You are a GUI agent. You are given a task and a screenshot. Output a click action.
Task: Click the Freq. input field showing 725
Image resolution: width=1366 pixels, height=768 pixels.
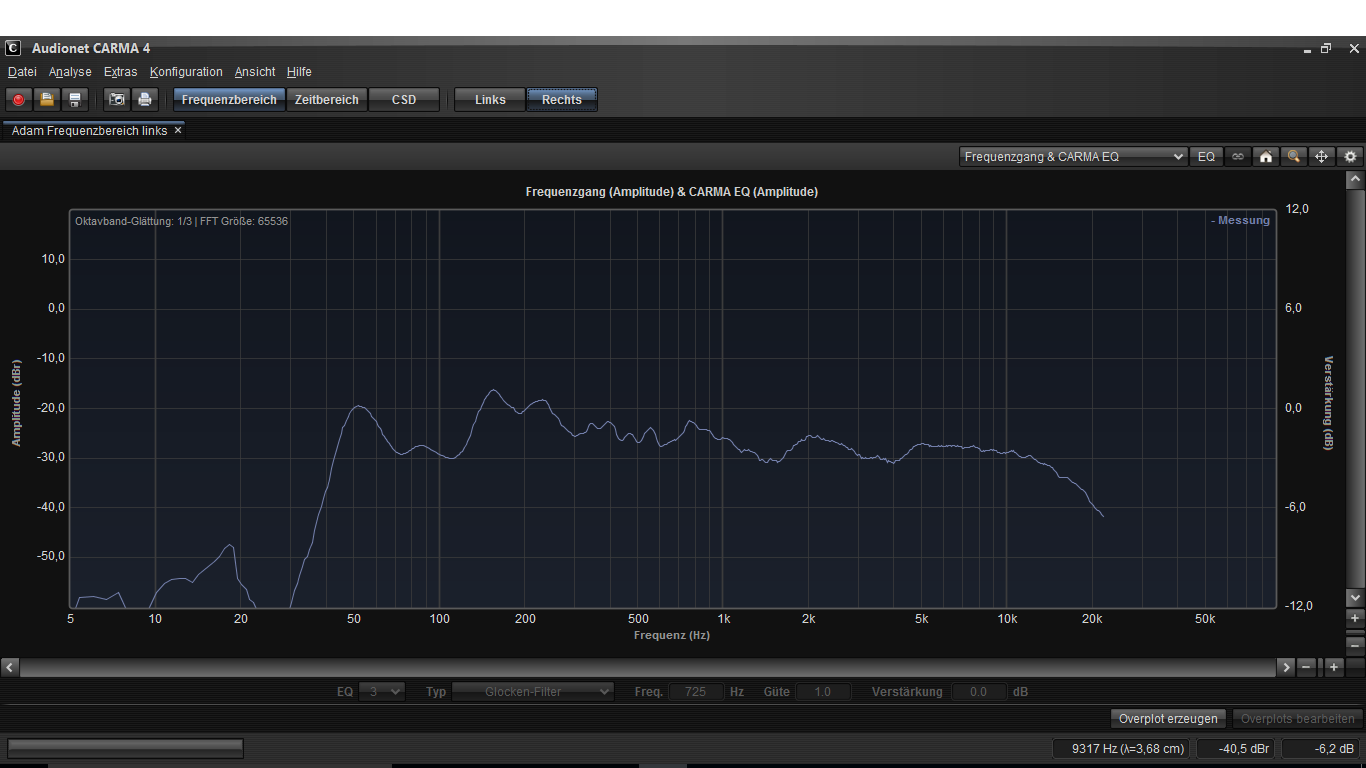(696, 691)
